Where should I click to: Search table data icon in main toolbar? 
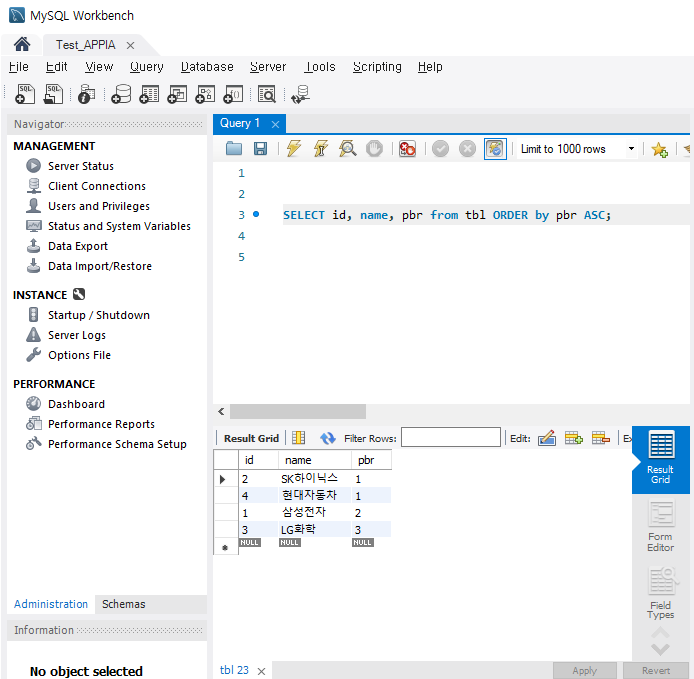(267, 94)
